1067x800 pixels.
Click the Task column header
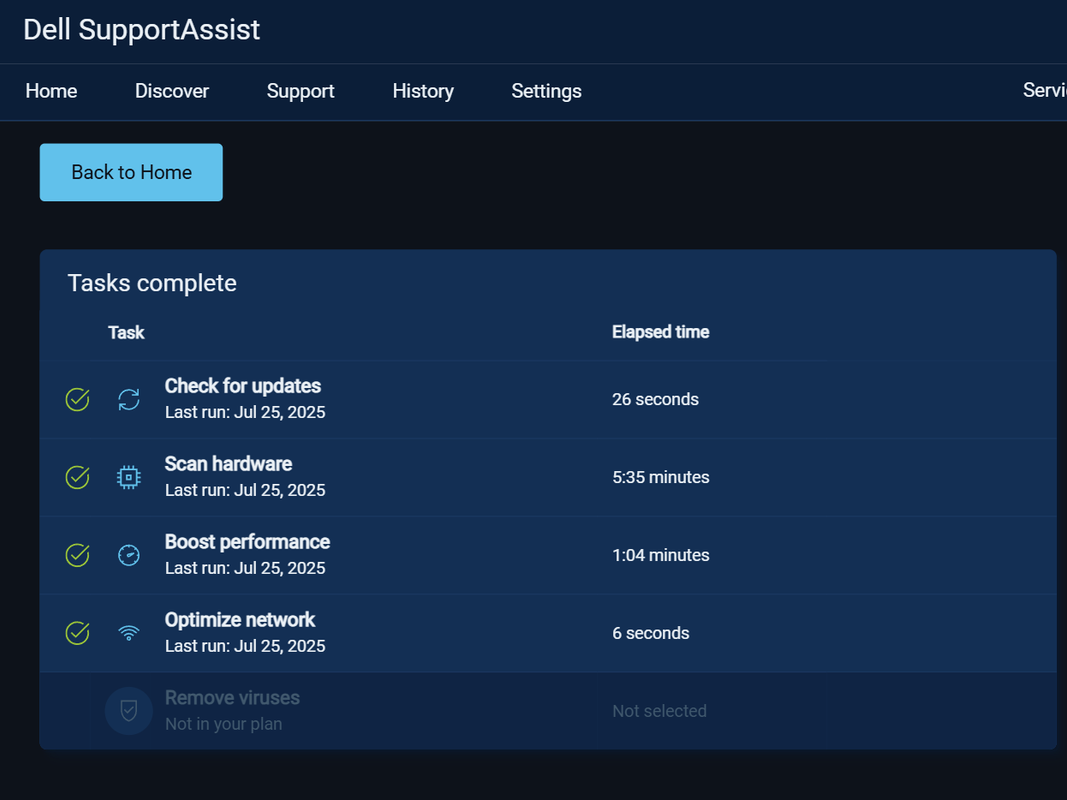pyautogui.click(x=126, y=333)
